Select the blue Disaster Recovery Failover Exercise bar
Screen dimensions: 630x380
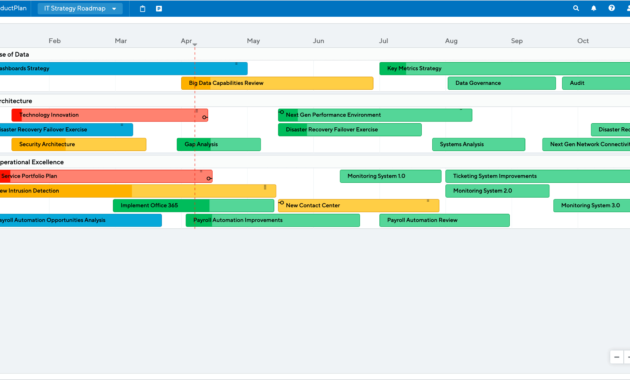tap(66, 130)
